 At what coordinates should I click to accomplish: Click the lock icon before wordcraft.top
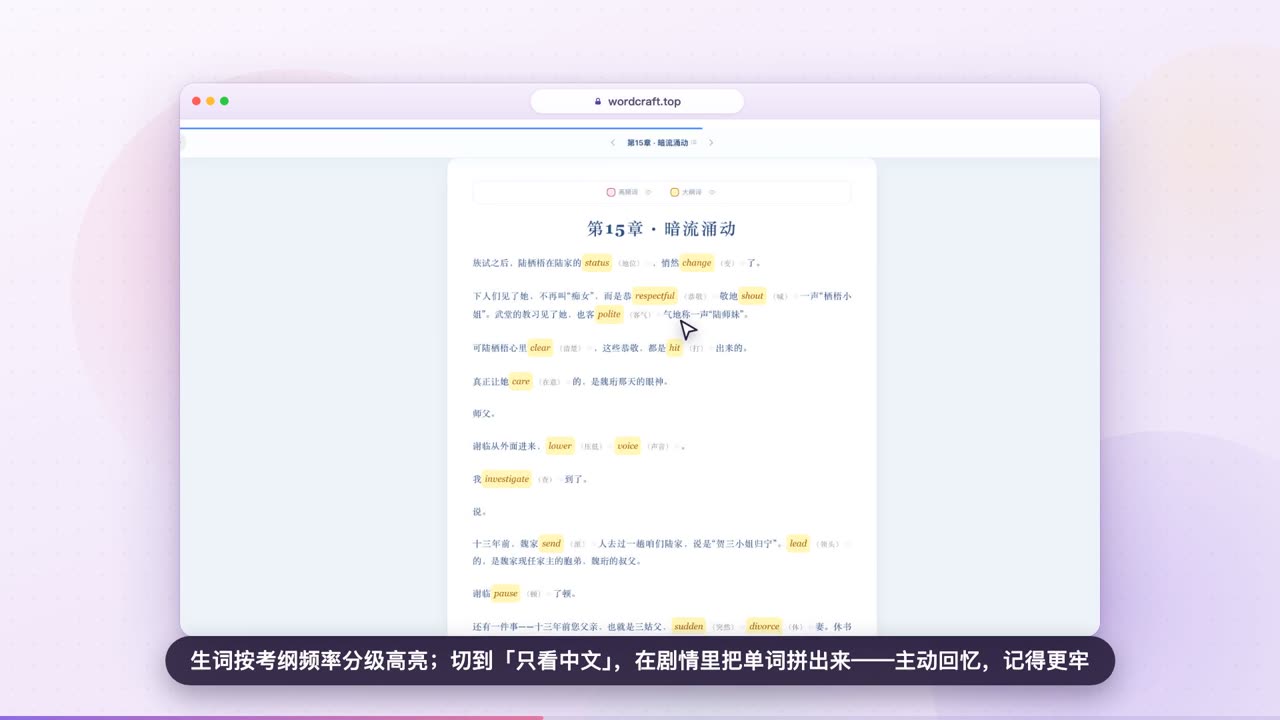pyautogui.click(x=598, y=101)
